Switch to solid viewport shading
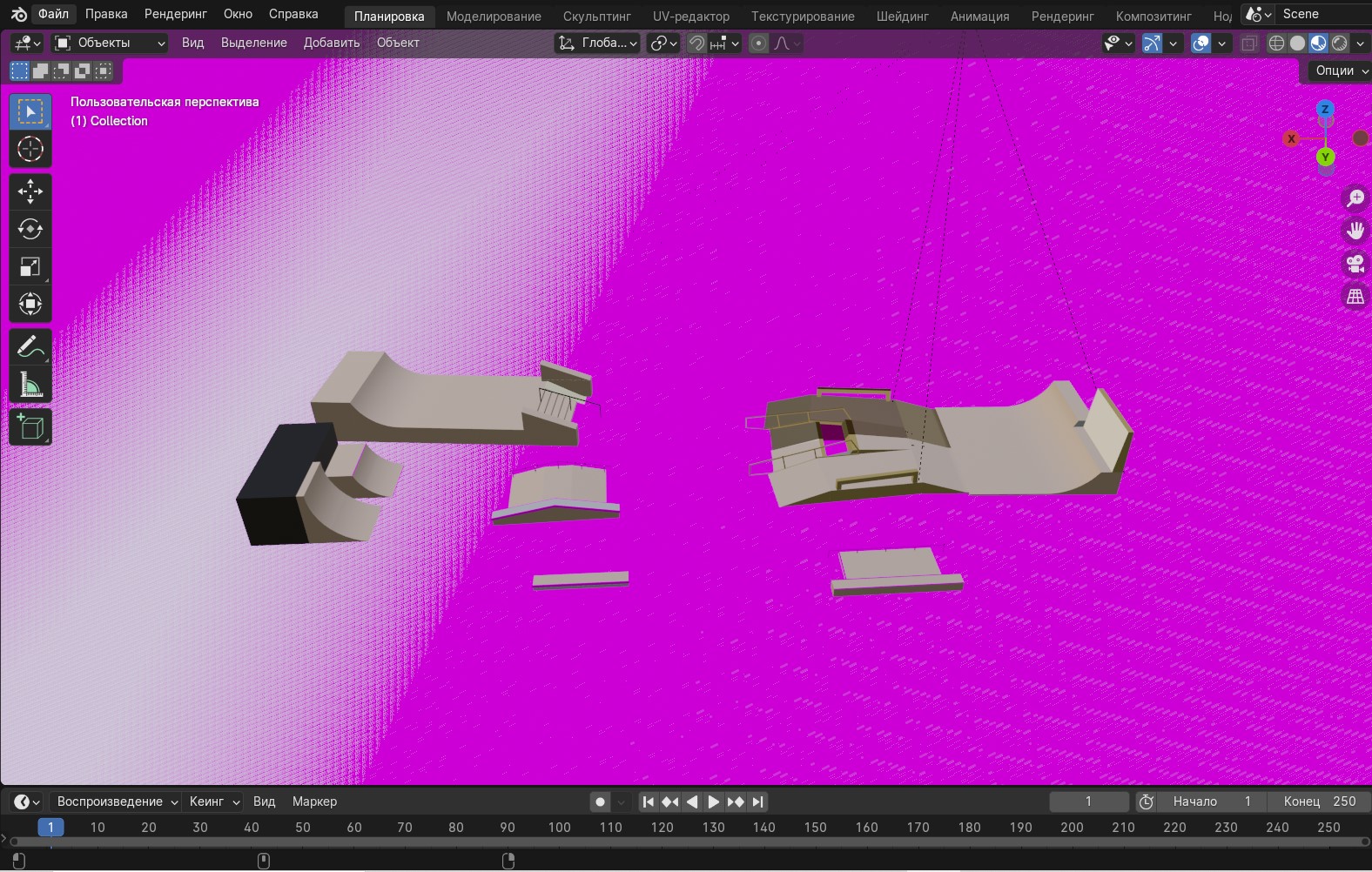The height and width of the screenshot is (872, 1372). tap(1297, 43)
